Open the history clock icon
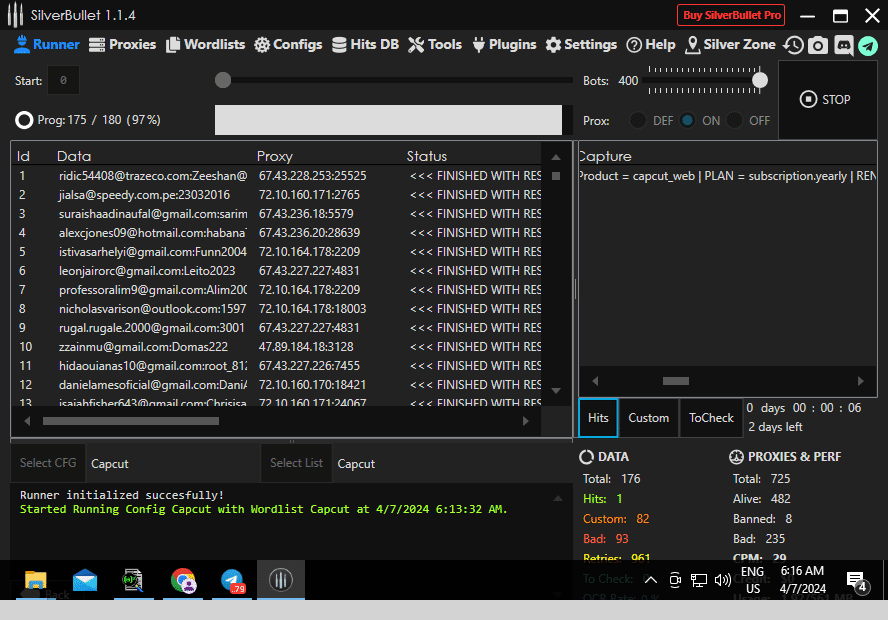Image resolution: width=888 pixels, height=620 pixels. (x=793, y=45)
